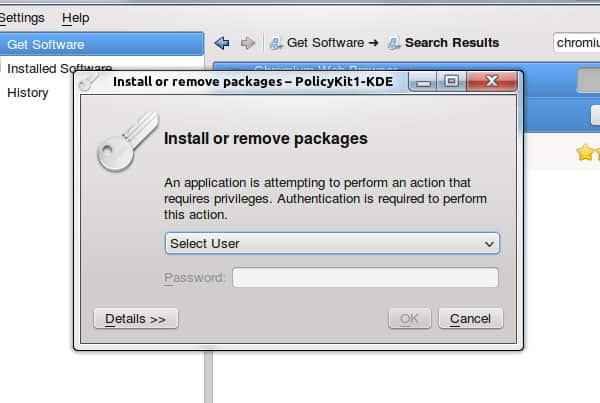600x403 pixels.
Task: Maximize the PolicyKit1-KDE dialog
Action: (x=452, y=81)
